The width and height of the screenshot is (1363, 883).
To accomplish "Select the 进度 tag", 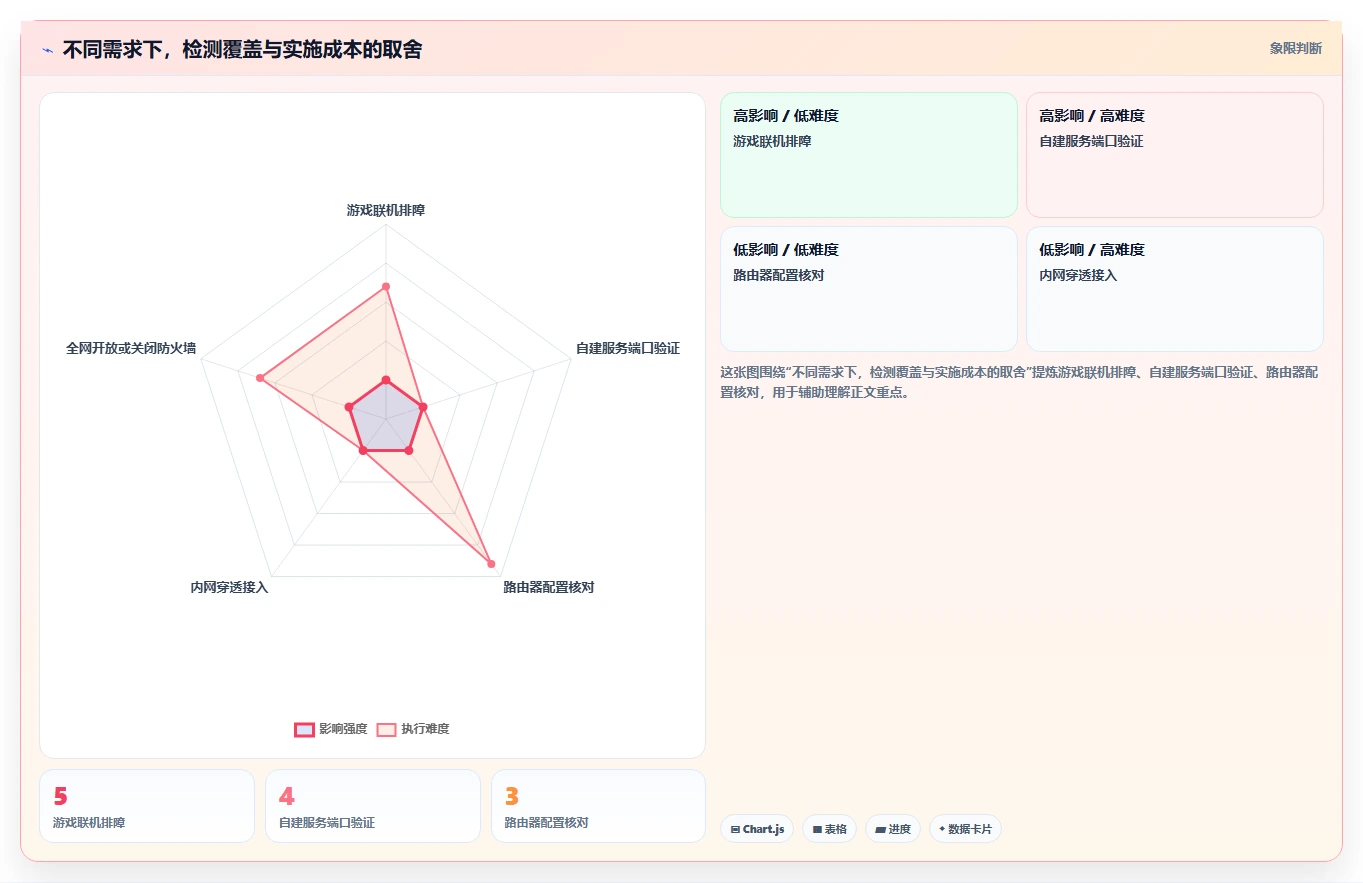I will pos(893,829).
